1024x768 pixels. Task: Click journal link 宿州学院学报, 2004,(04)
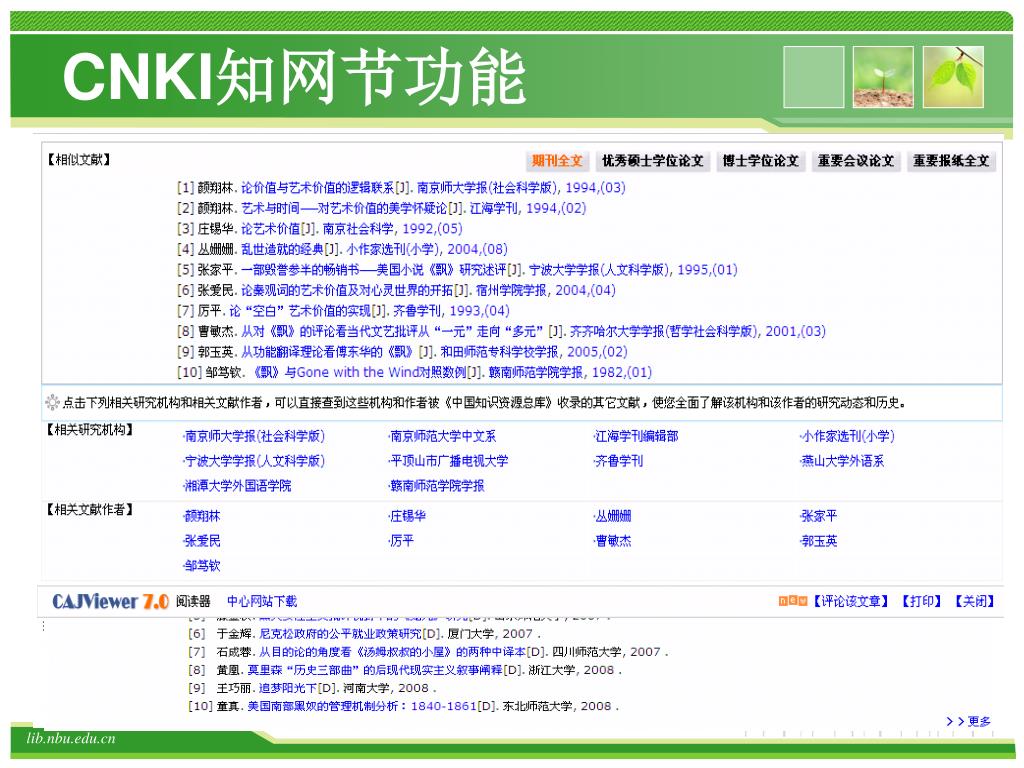[545, 290]
